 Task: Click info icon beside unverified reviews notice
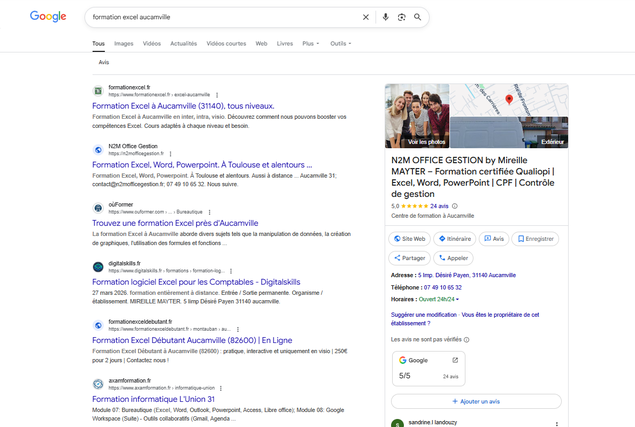[x=467, y=340]
